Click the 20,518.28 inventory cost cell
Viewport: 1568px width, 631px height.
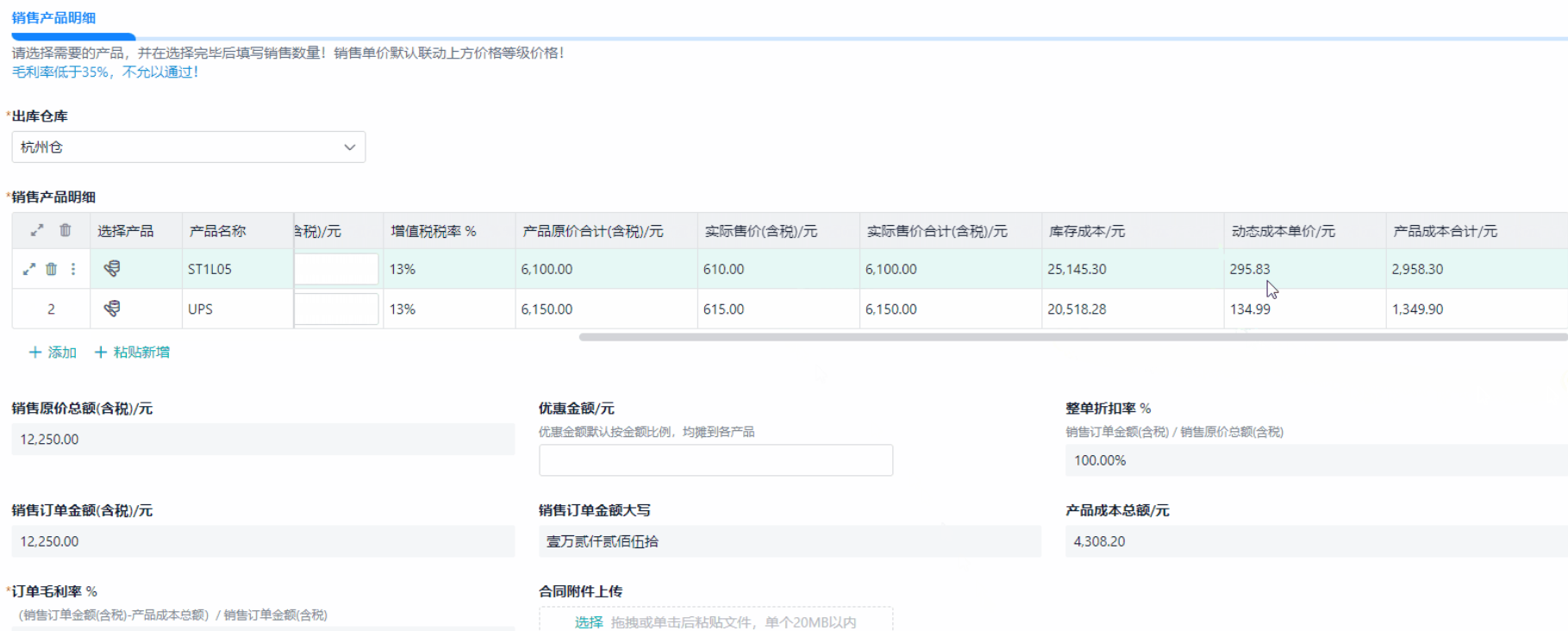1133,309
